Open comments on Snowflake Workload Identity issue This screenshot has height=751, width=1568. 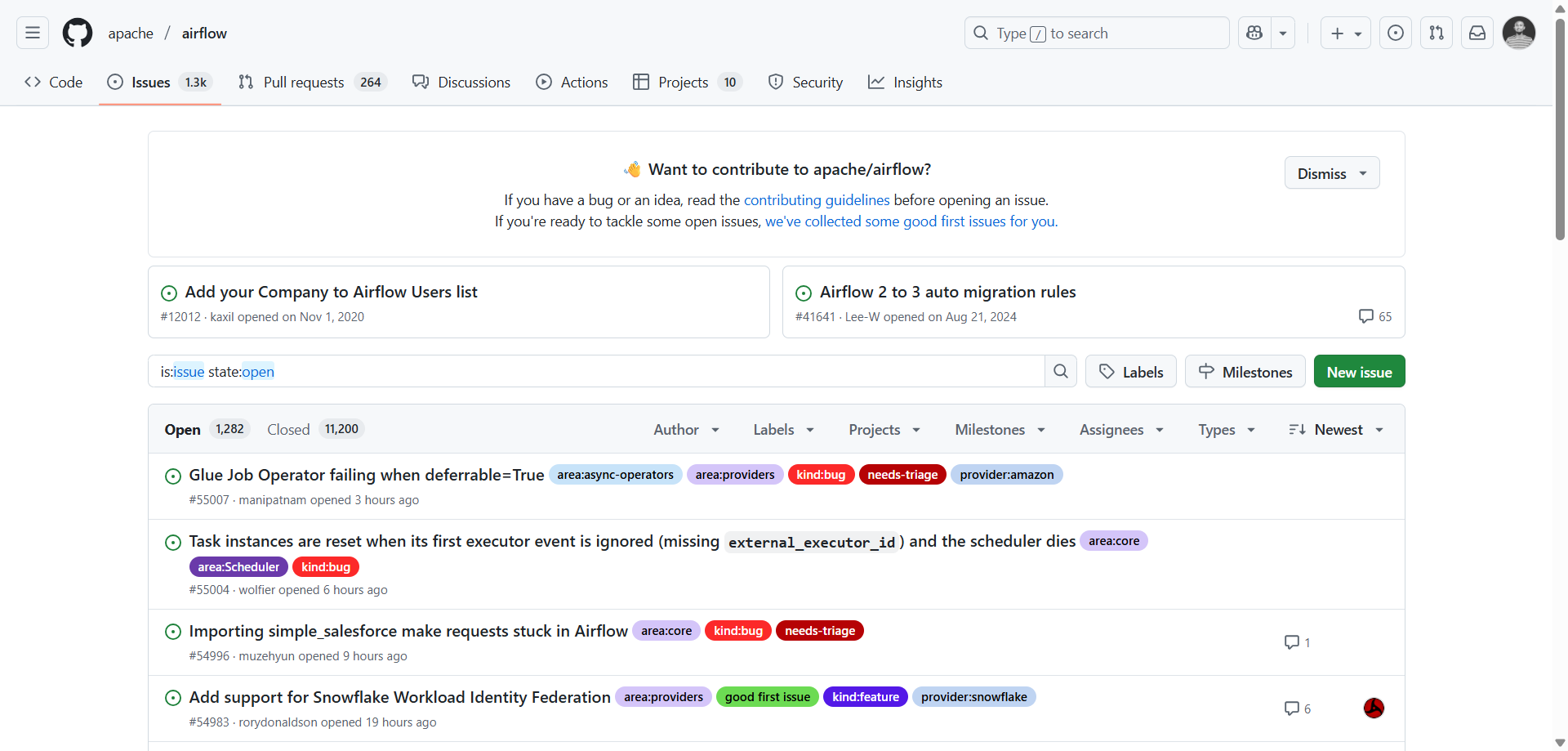[1297, 709]
